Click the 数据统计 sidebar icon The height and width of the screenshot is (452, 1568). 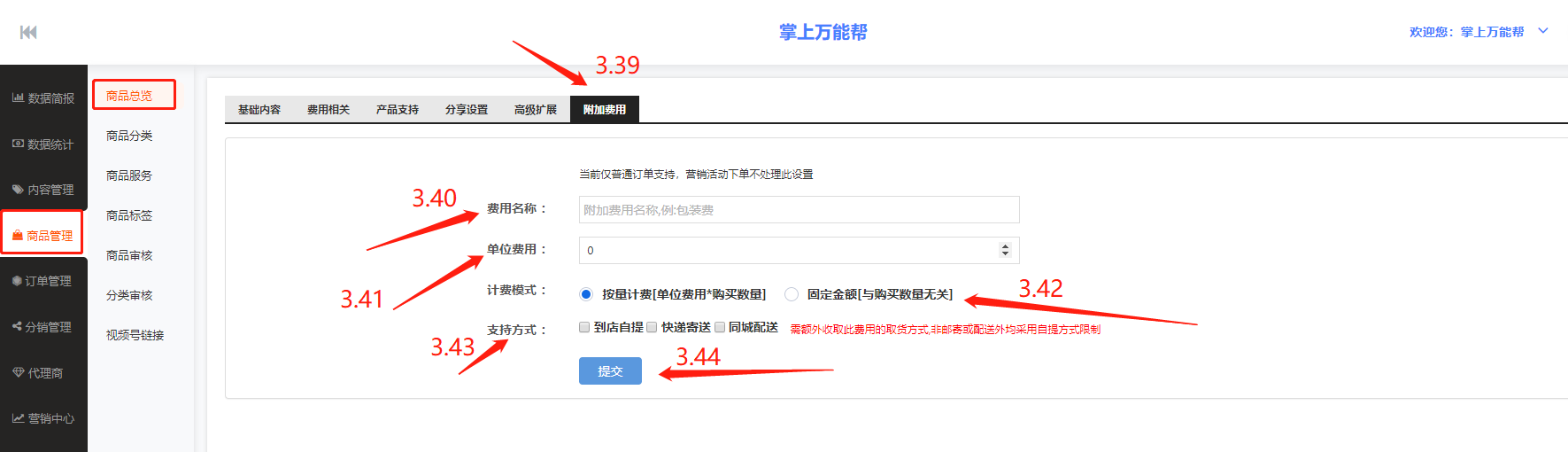pos(18,144)
